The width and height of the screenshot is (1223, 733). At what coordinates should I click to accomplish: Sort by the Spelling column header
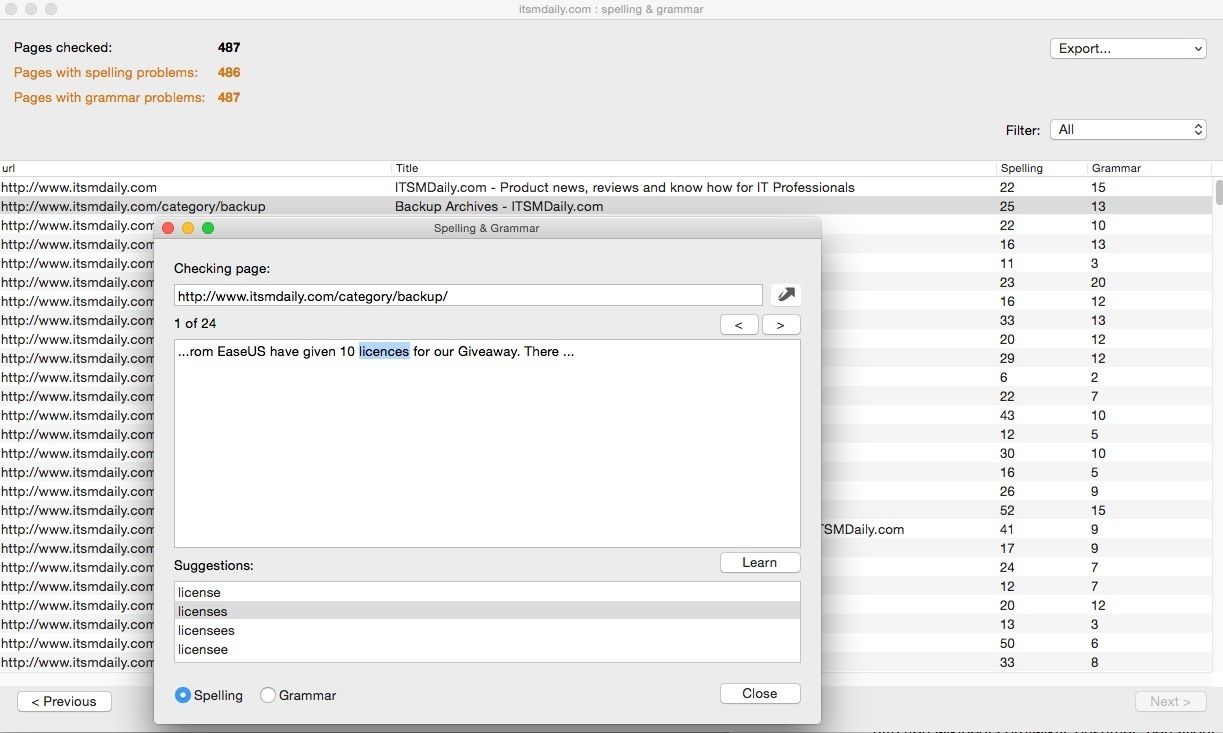click(1041, 168)
